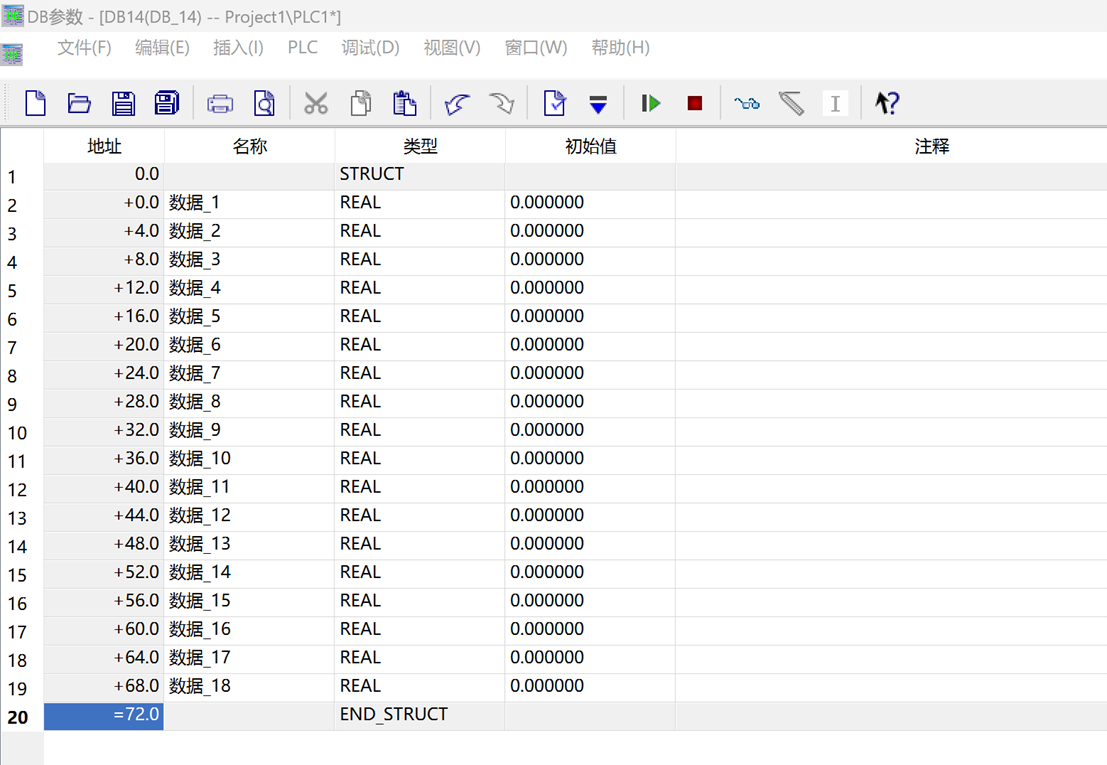The height and width of the screenshot is (765, 1107).
Task: Open the 窗口(W) menu
Action: click(536, 47)
